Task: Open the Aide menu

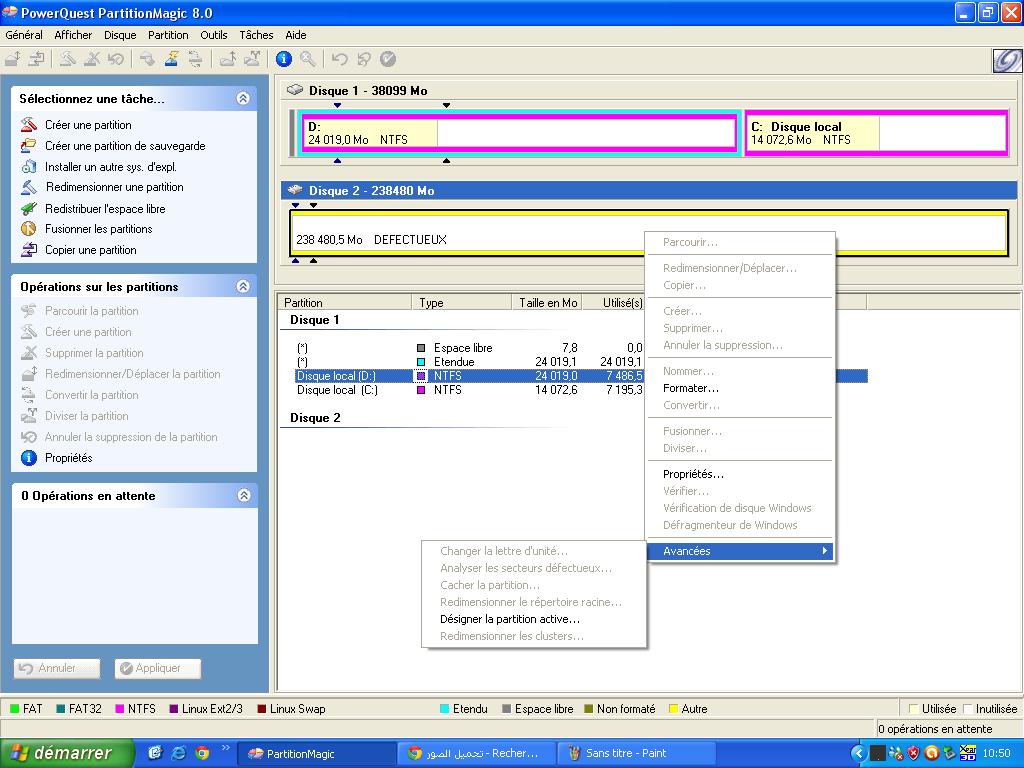Action: click(296, 35)
